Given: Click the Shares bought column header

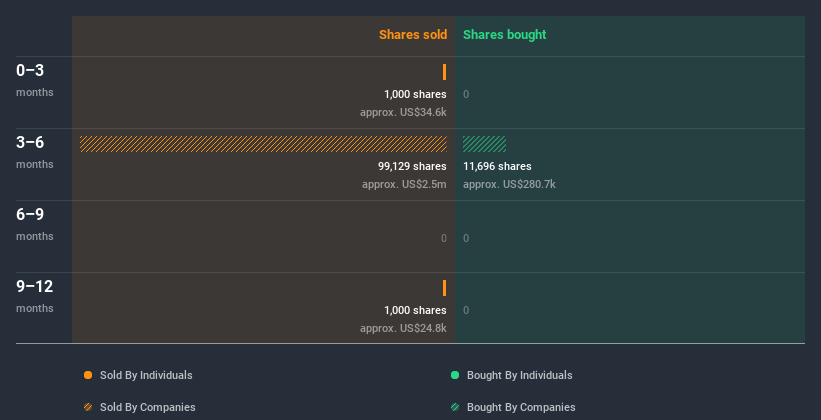Looking at the screenshot, I should click(505, 35).
